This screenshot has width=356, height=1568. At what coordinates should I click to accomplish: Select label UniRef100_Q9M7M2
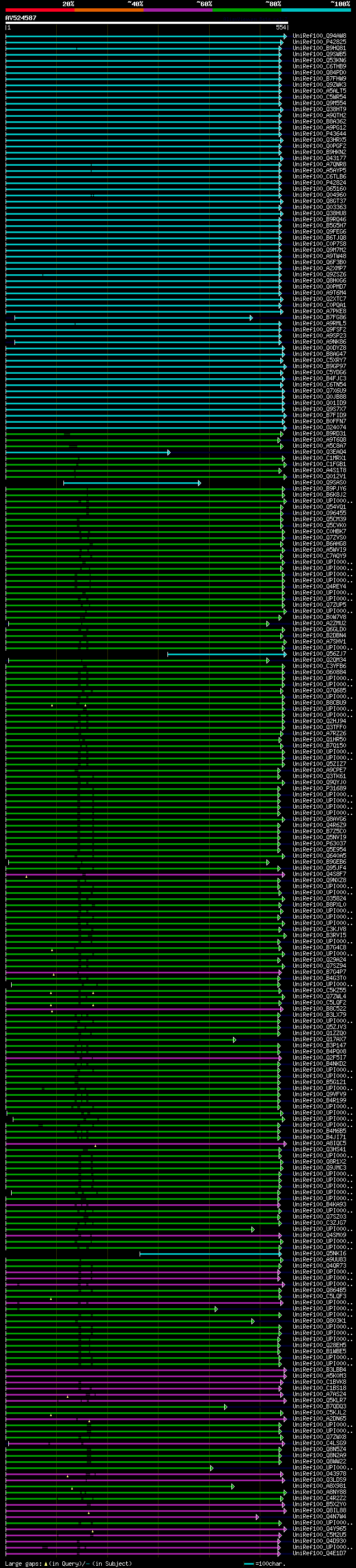(319, 250)
